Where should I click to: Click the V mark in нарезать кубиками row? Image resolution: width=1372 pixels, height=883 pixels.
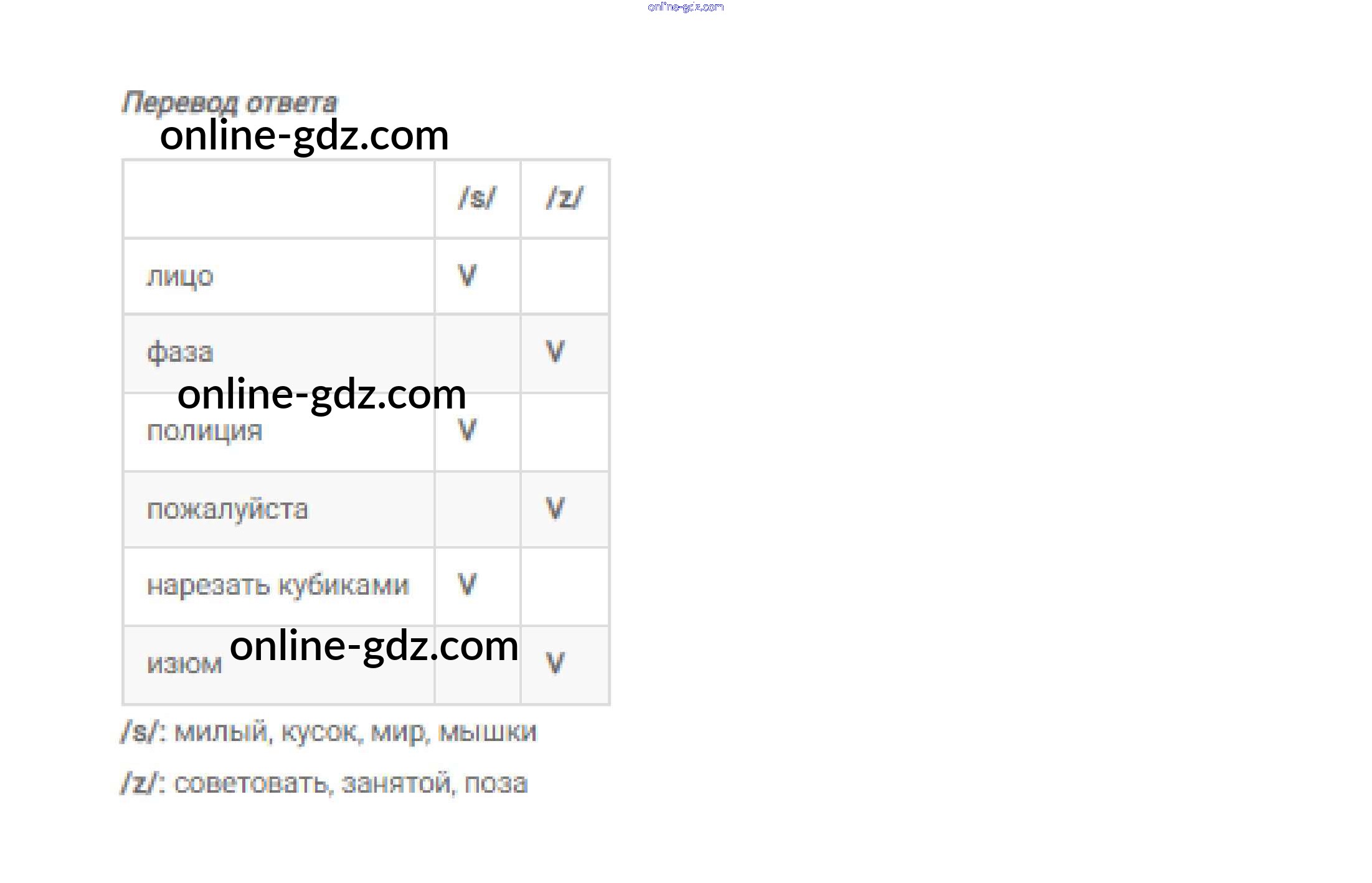467,584
